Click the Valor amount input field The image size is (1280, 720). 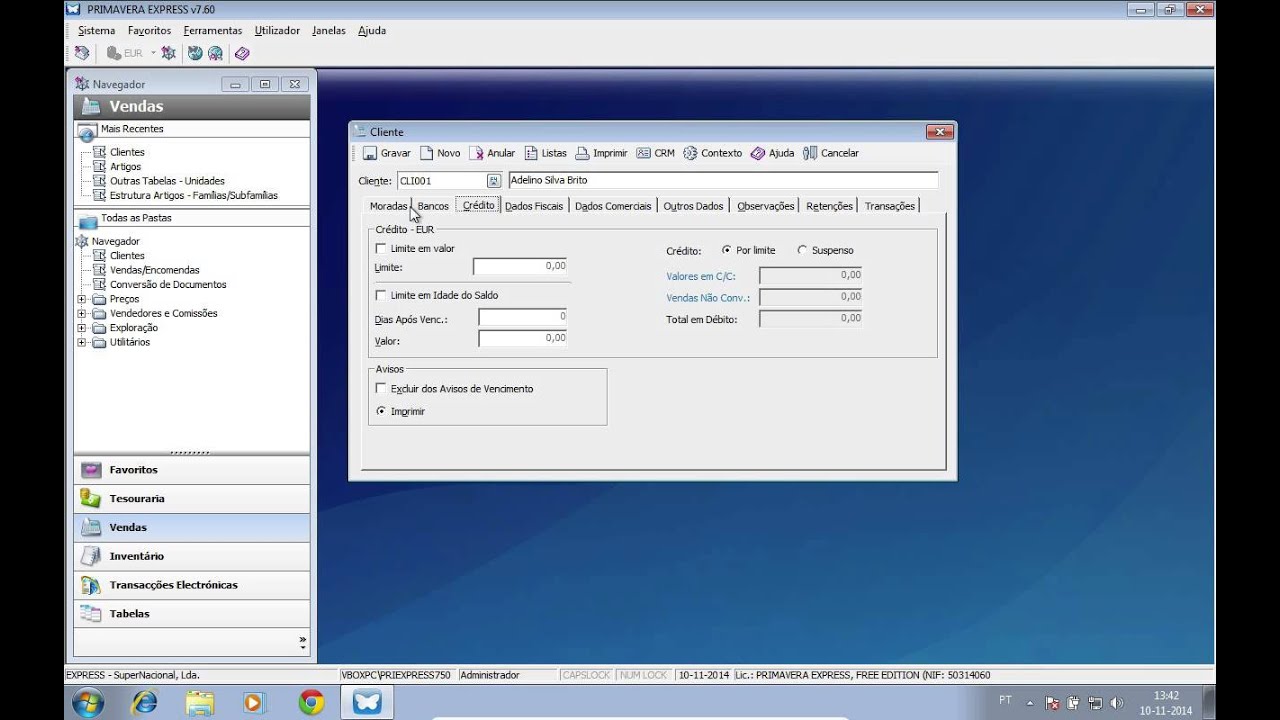pyautogui.click(x=523, y=339)
